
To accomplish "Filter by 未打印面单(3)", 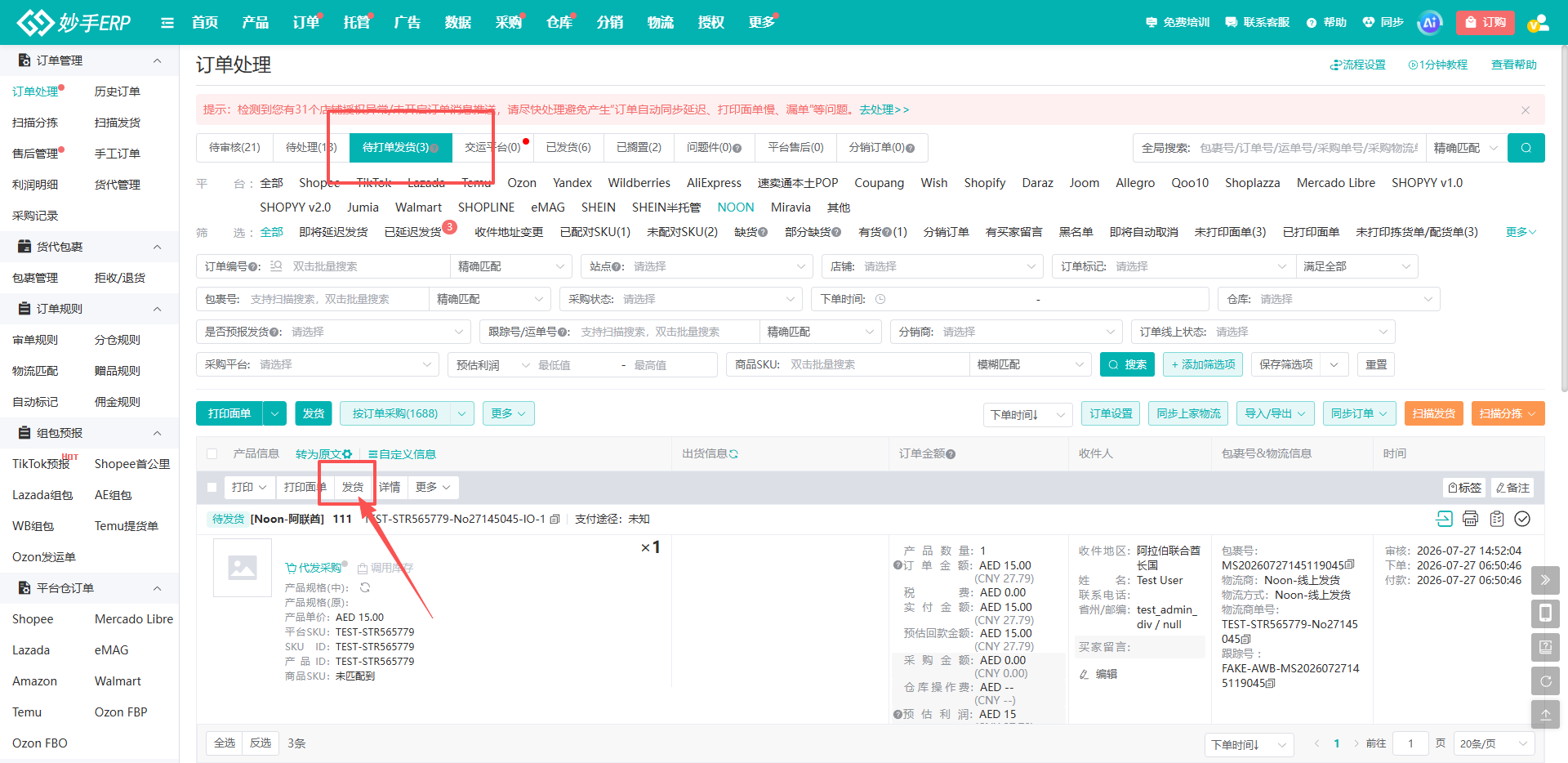I will coord(1230,232).
